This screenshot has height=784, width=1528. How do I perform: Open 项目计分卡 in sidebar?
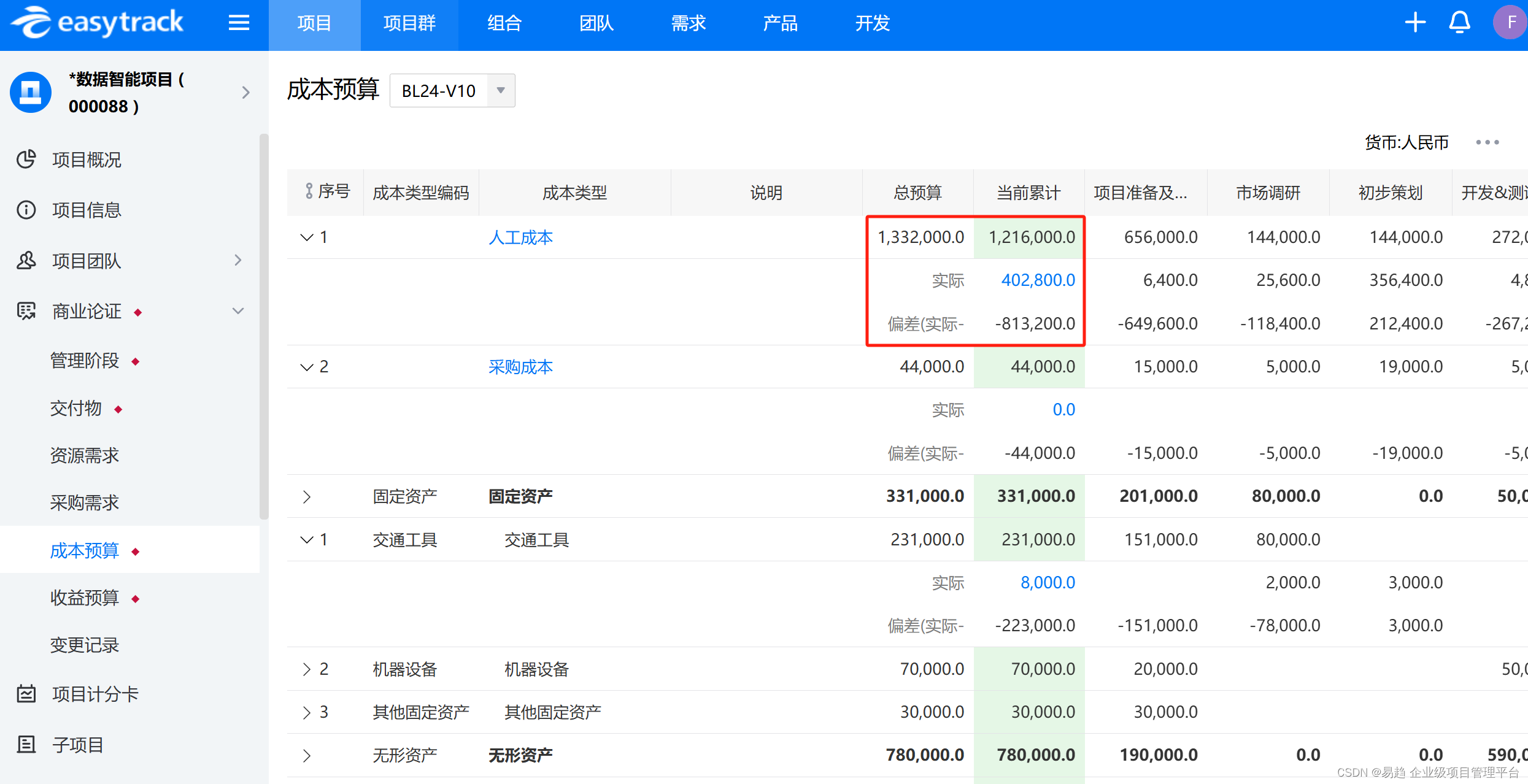pos(95,694)
